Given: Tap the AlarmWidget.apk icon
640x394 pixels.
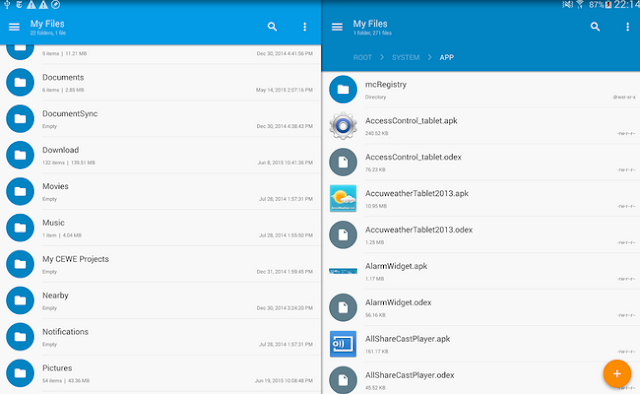Looking at the screenshot, I should (x=343, y=271).
